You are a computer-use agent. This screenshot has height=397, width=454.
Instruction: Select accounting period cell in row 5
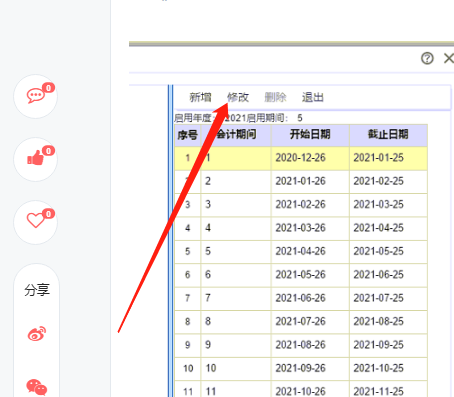point(236,251)
